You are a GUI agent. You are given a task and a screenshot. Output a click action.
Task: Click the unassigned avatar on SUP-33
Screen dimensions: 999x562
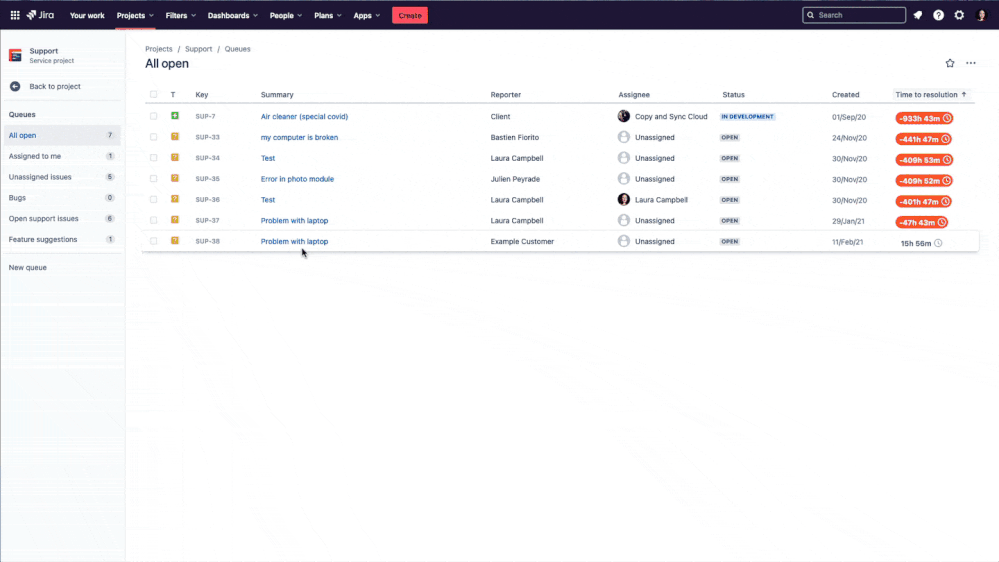coord(624,137)
